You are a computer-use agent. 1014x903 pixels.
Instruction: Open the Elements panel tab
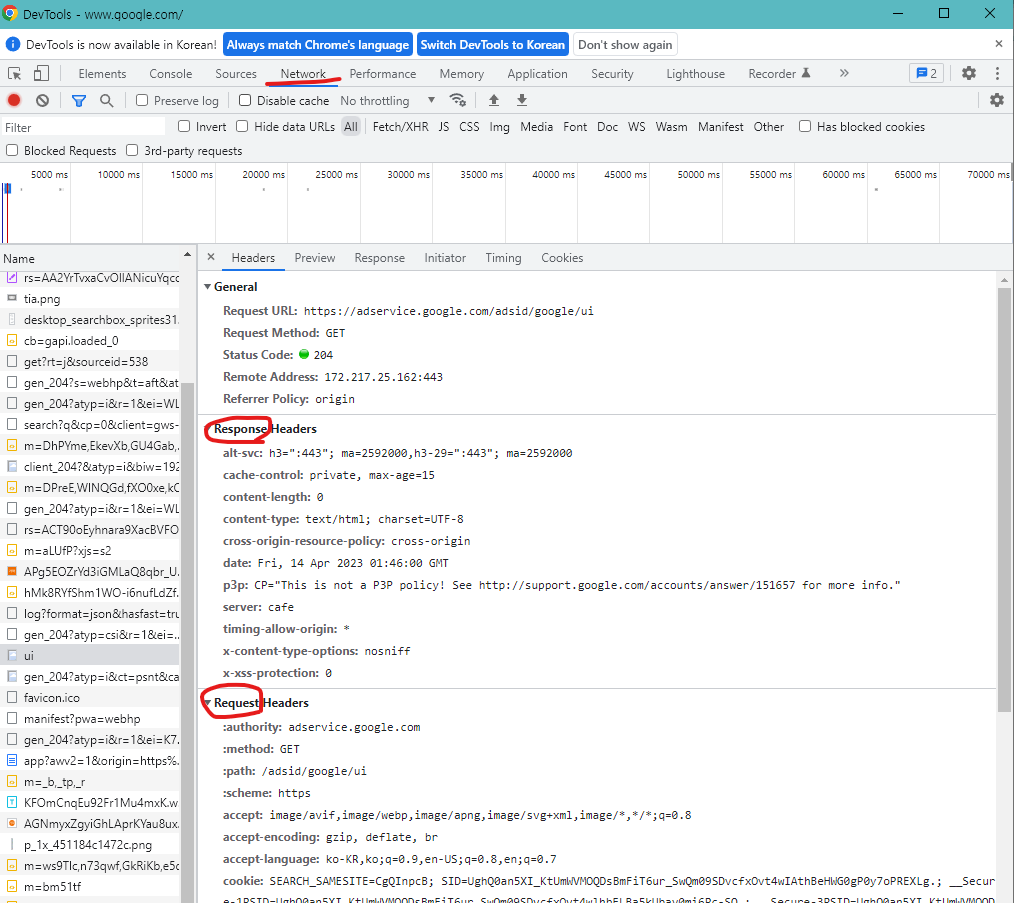(x=102, y=74)
